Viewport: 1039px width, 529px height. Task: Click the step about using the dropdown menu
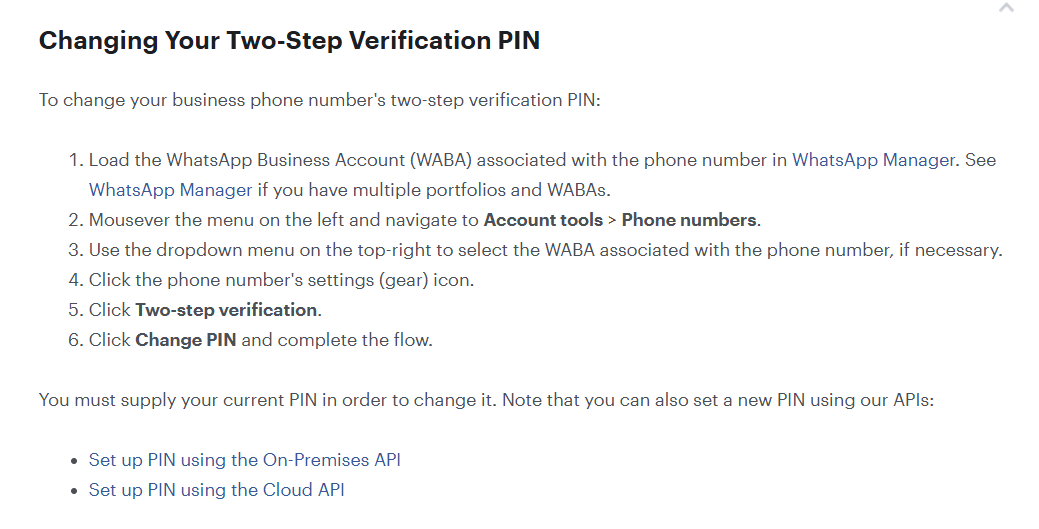coord(545,250)
